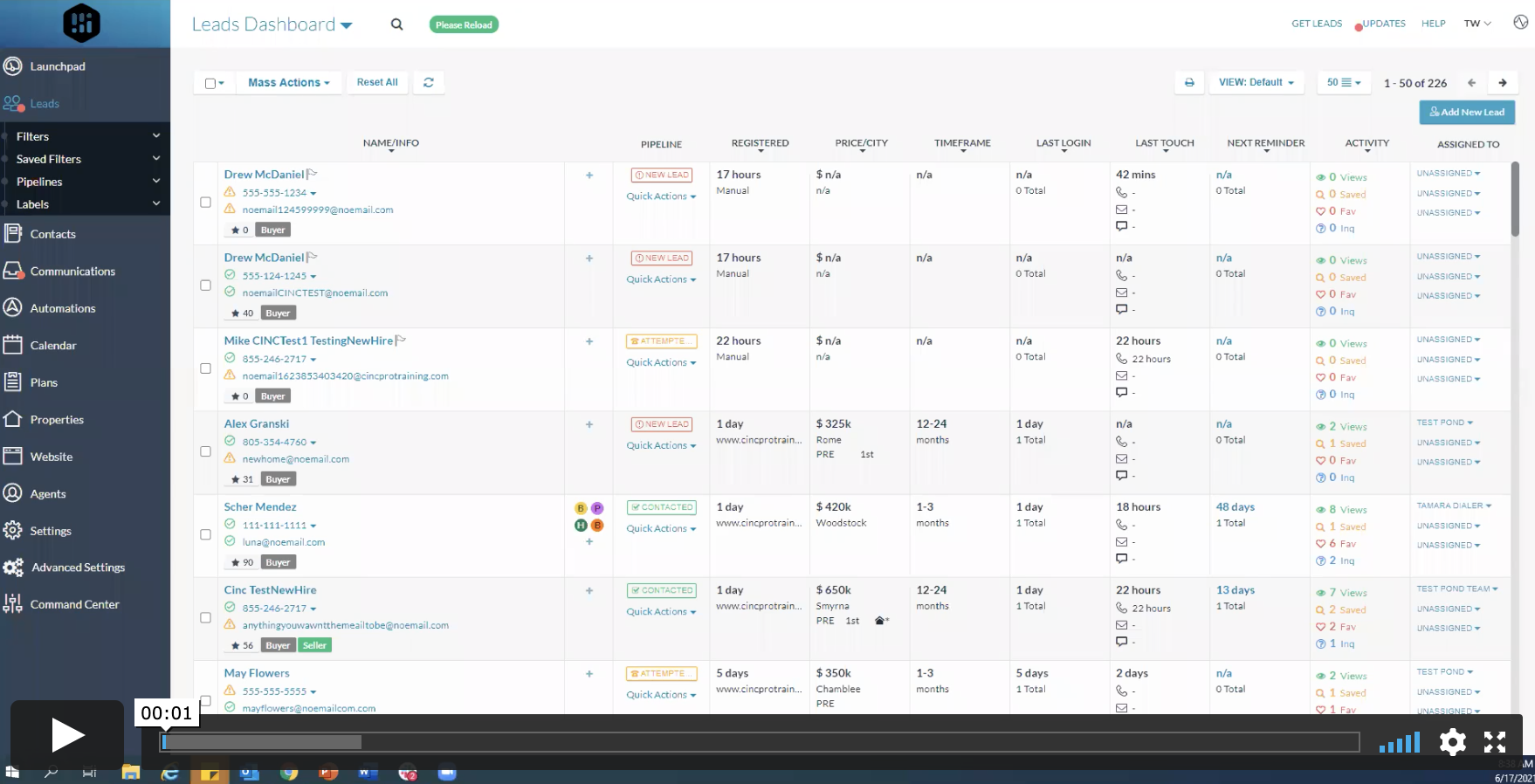Open Automations in sidebar
This screenshot has height=784, width=1535.
[x=63, y=308]
